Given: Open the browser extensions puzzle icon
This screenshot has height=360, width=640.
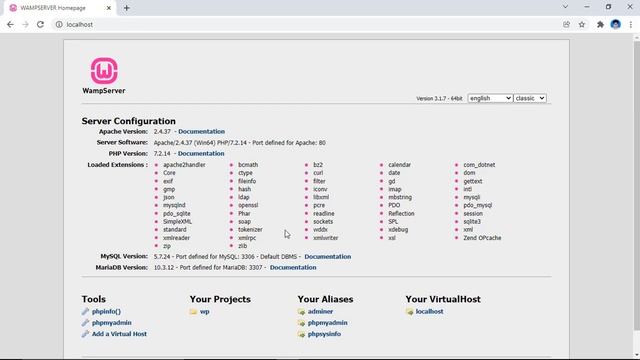Looking at the screenshot, I should (x=600, y=24).
